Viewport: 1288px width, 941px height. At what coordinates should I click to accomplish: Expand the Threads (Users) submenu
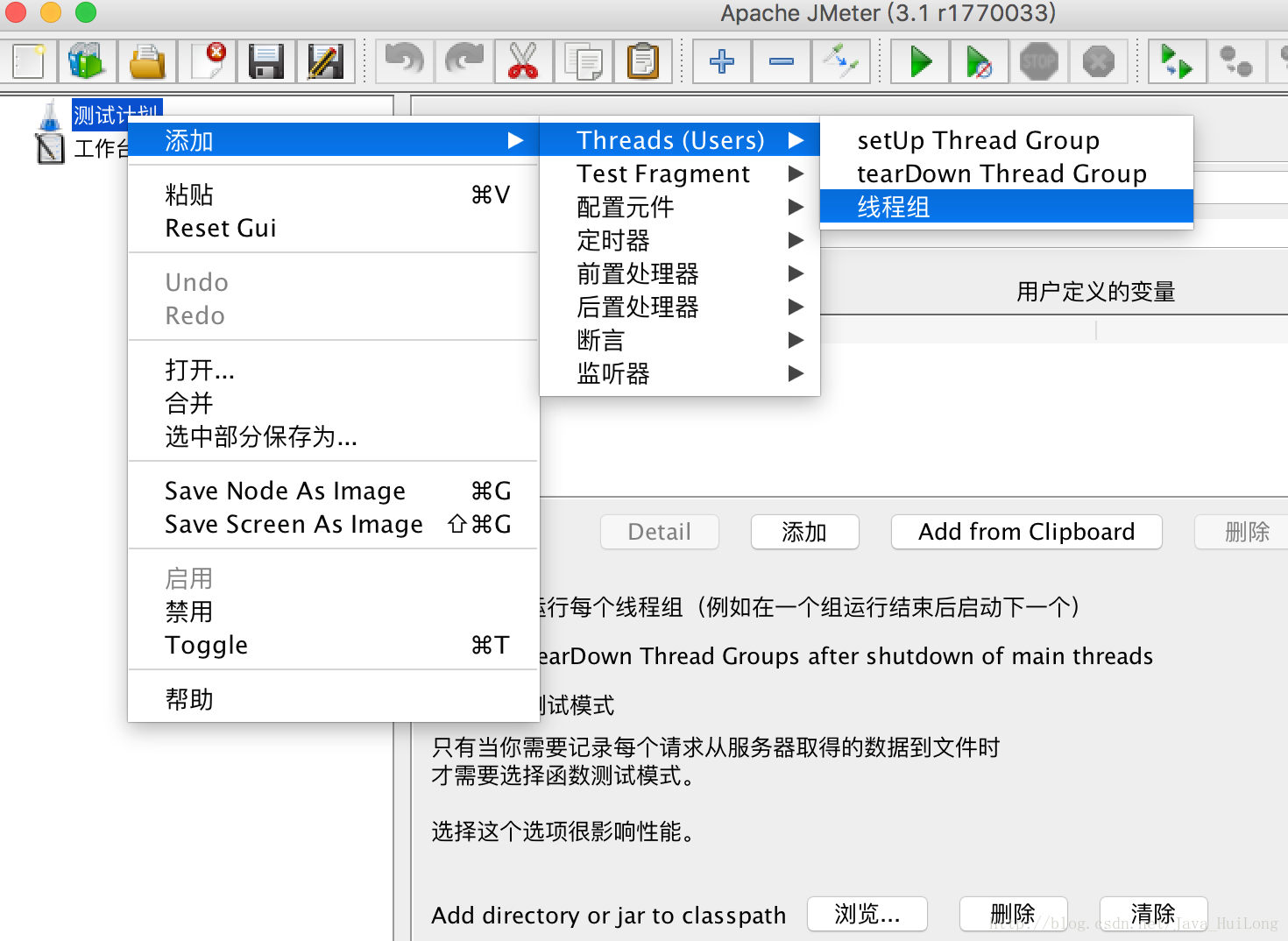[680, 140]
